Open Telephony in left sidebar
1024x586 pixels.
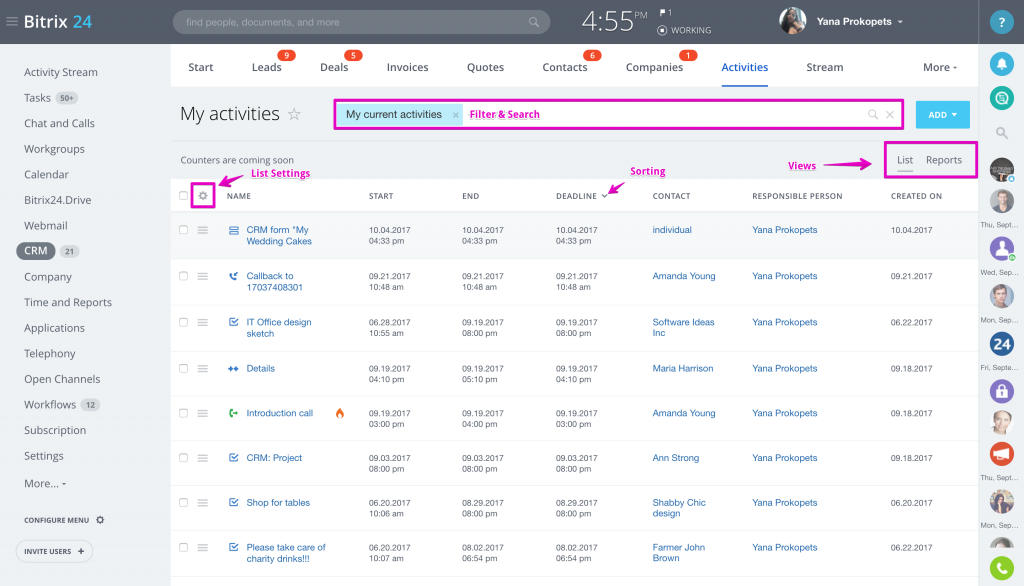[50, 353]
